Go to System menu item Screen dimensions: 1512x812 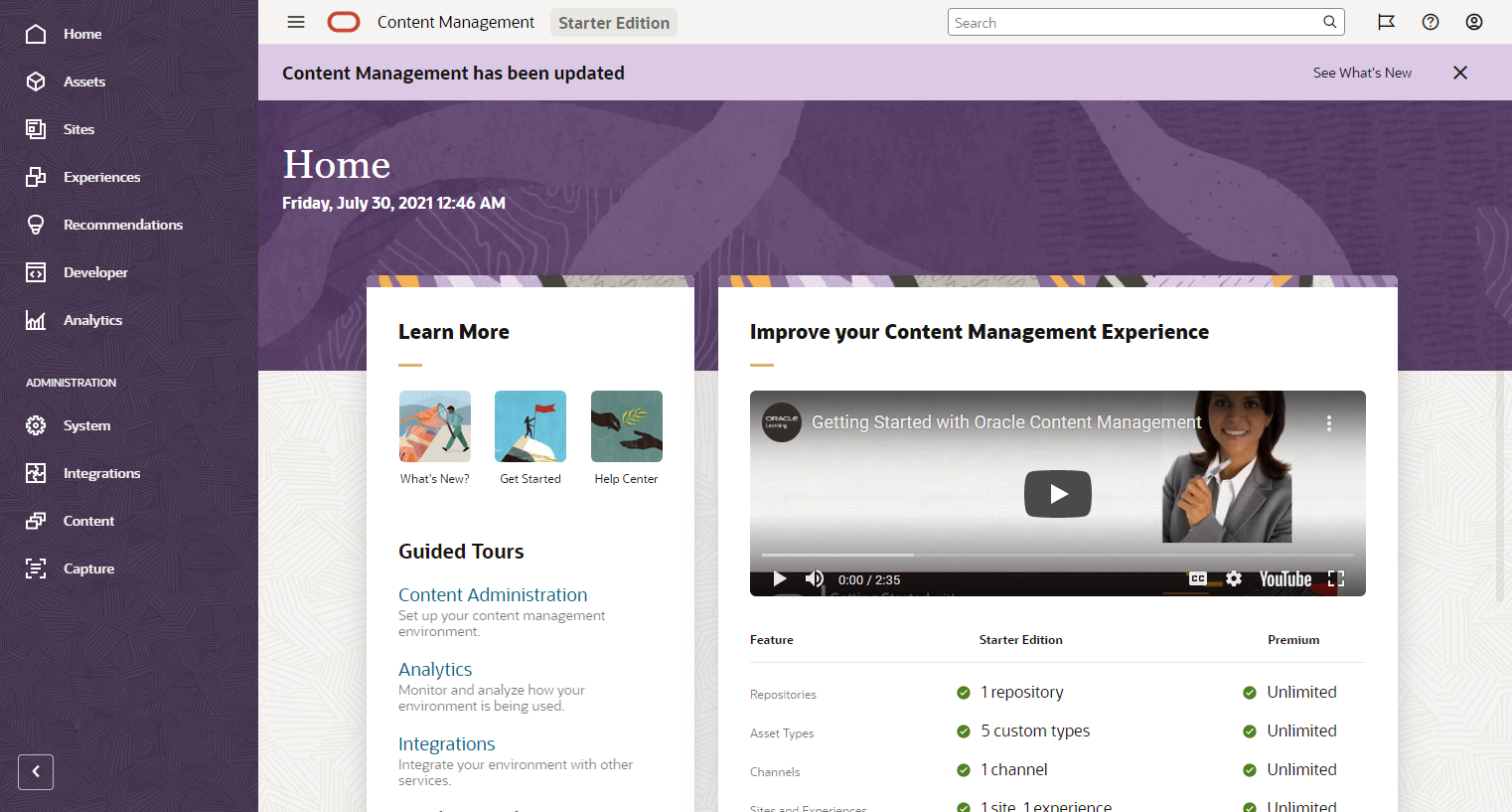(x=87, y=425)
